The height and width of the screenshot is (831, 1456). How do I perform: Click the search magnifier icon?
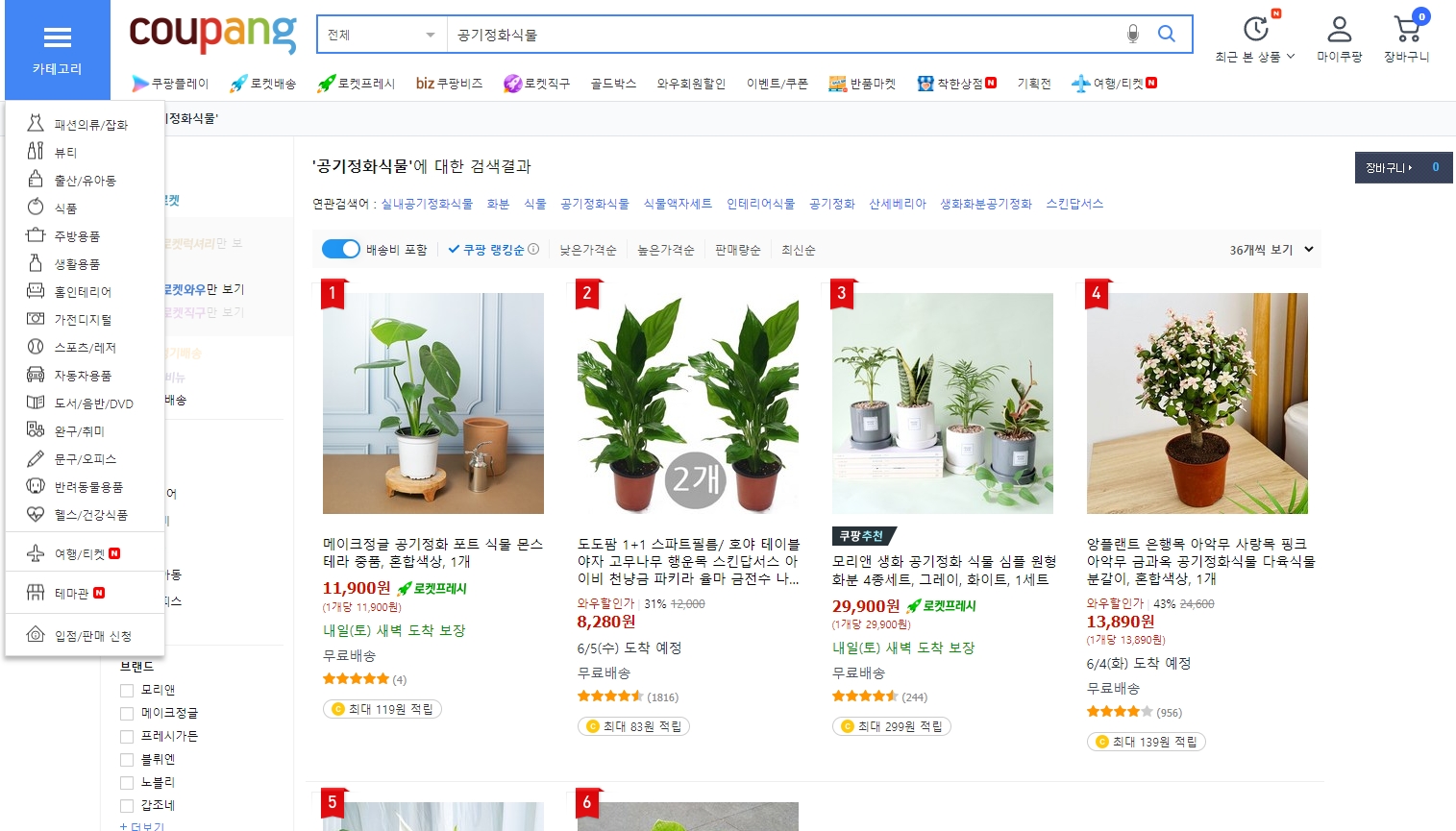1167,35
